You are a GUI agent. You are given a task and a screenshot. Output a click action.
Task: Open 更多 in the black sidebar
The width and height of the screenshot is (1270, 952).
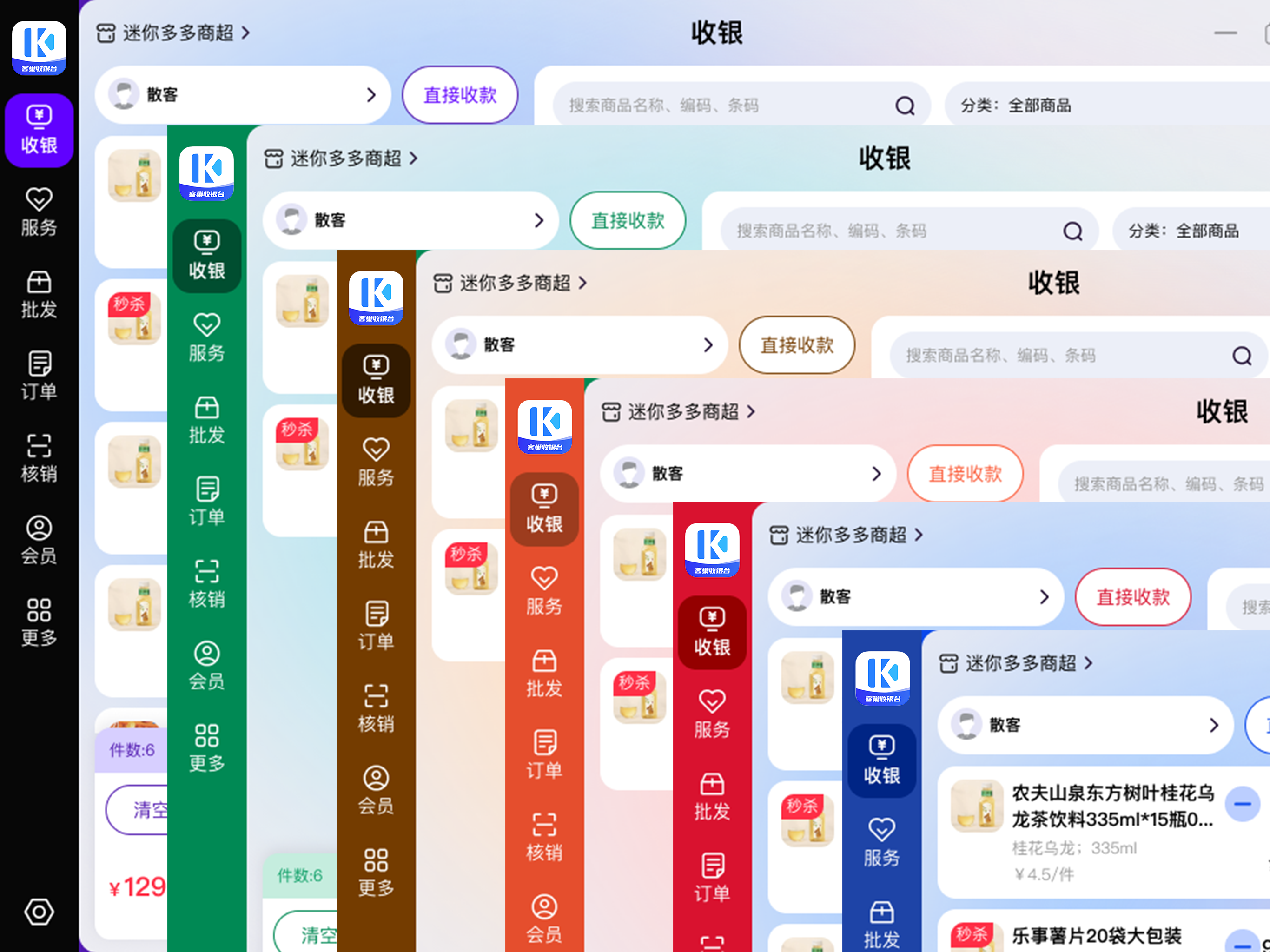pyautogui.click(x=39, y=623)
